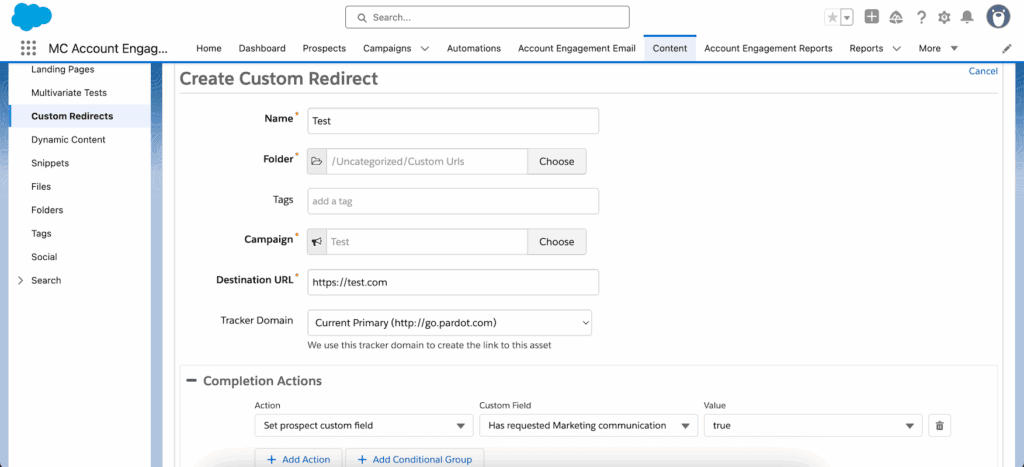Open Multivariate Tests in sidebar
The width and height of the screenshot is (1024, 467).
[x=69, y=93]
